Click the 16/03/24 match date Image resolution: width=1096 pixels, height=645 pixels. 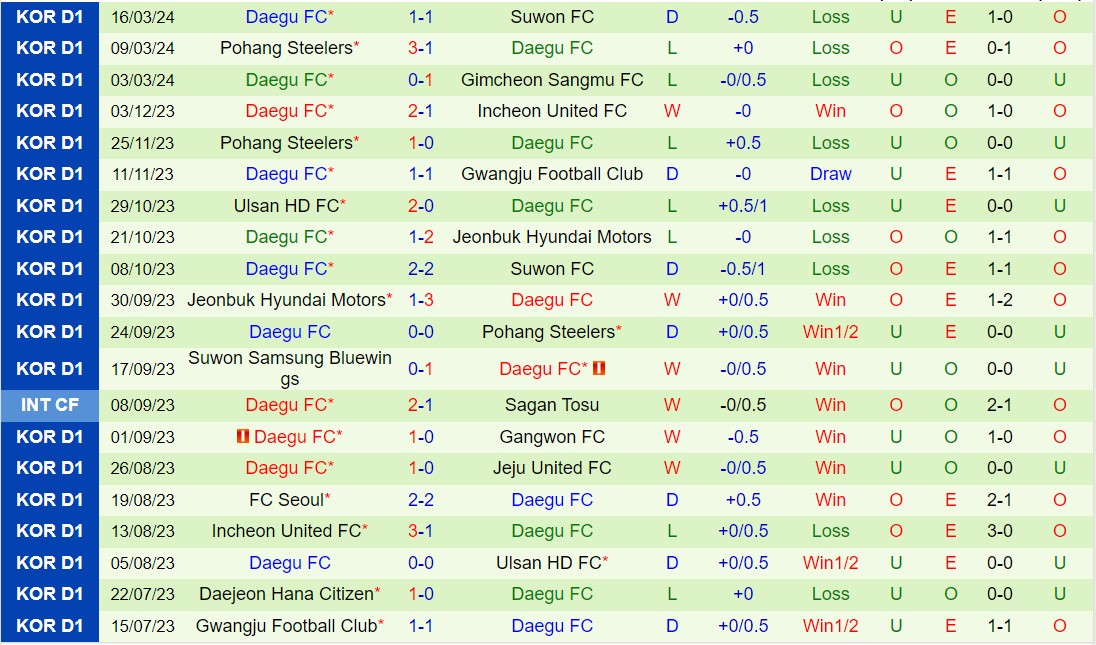(x=143, y=17)
